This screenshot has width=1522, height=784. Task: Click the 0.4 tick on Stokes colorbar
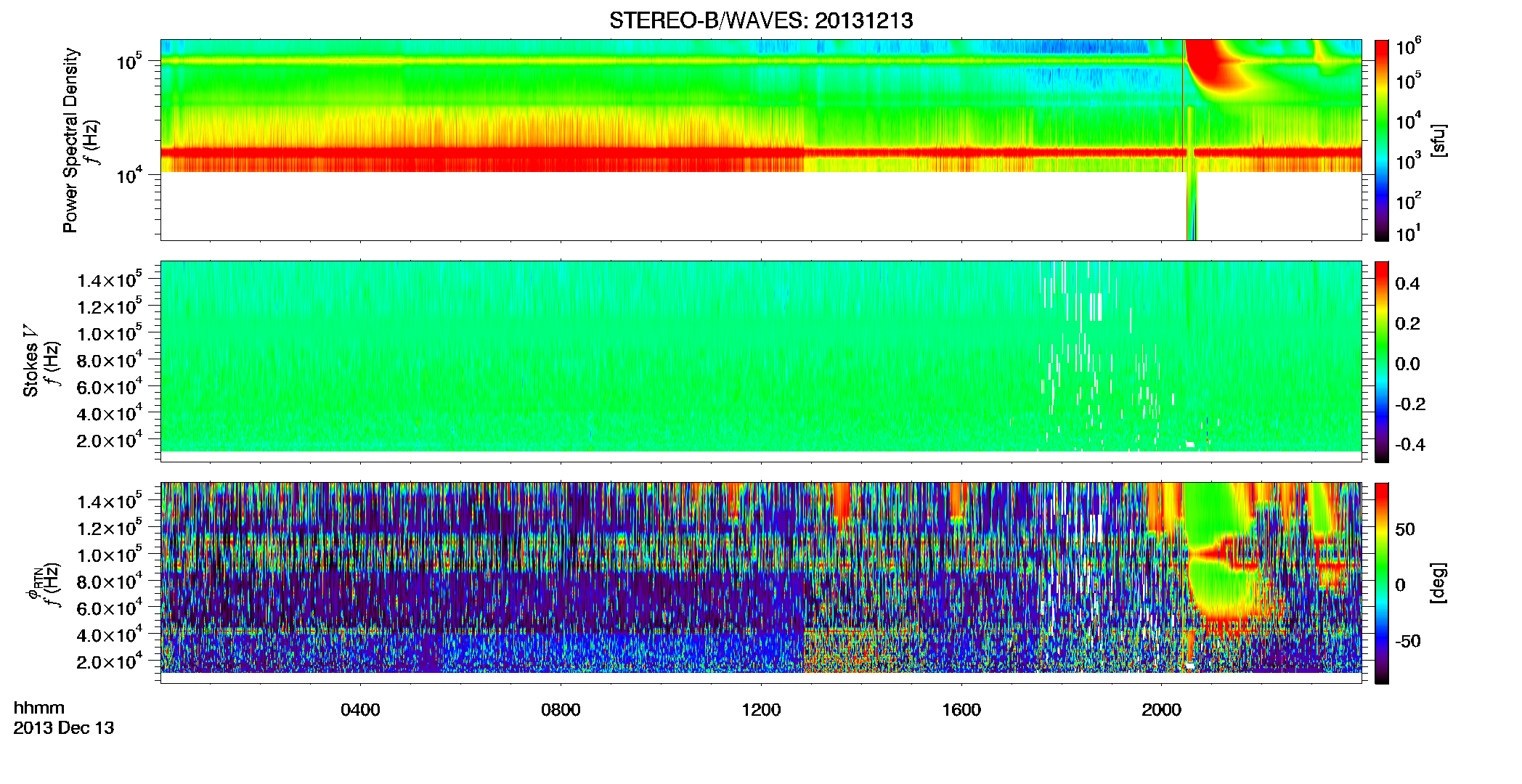click(x=1407, y=284)
